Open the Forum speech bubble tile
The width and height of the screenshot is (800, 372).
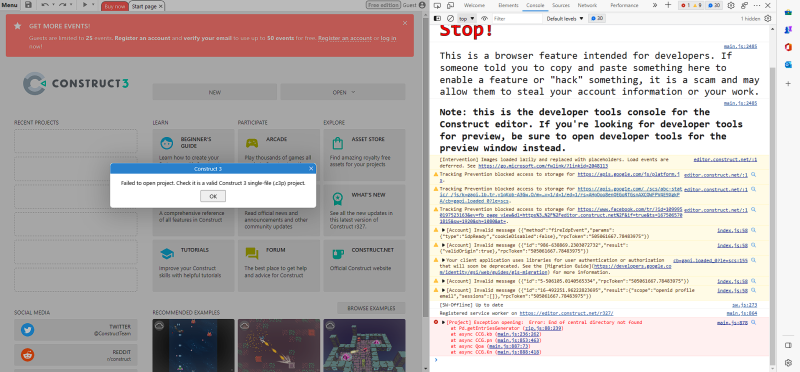(279, 265)
